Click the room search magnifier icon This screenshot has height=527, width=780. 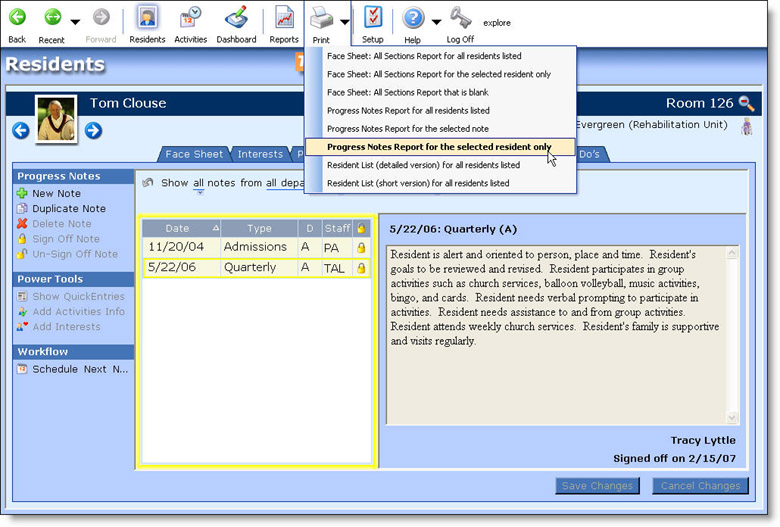(x=747, y=103)
